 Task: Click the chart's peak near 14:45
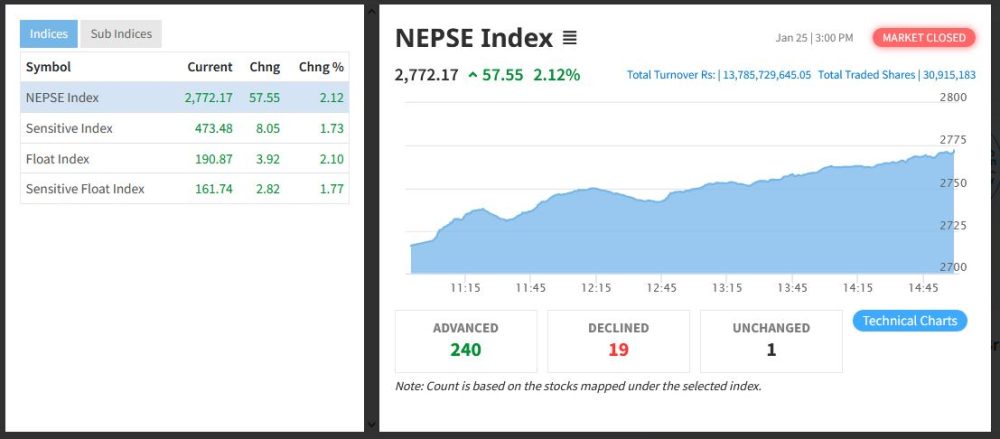click(x=953, y=152)
